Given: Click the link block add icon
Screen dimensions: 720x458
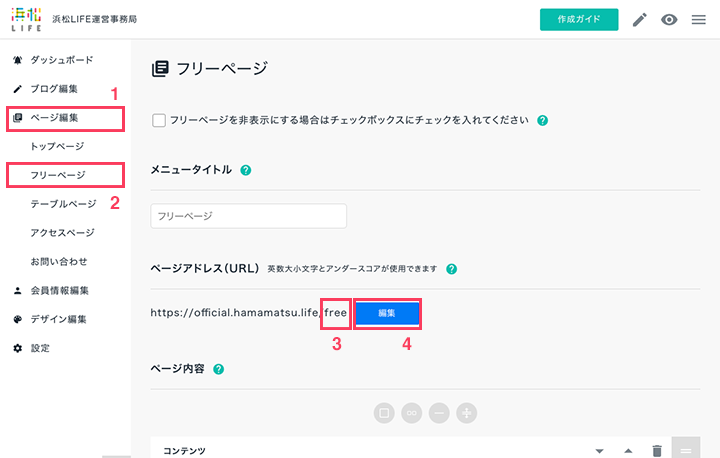Looking at the screenshot, I should coord(411,413).
